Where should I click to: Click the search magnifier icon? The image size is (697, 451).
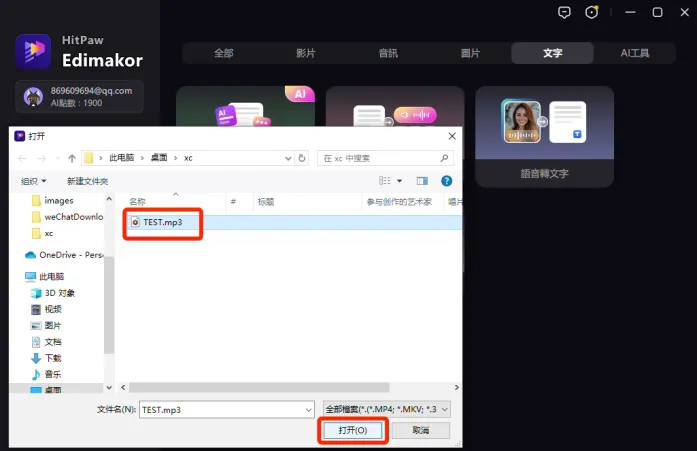click(x=444, y=158)
